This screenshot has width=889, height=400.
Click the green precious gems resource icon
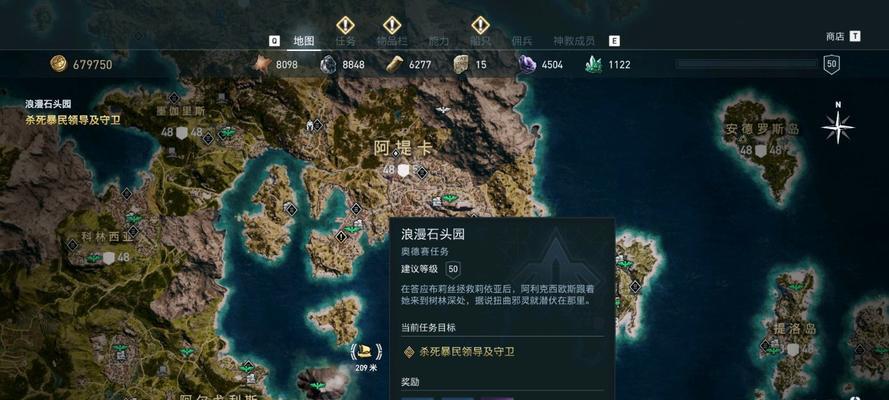pos(594,64)
